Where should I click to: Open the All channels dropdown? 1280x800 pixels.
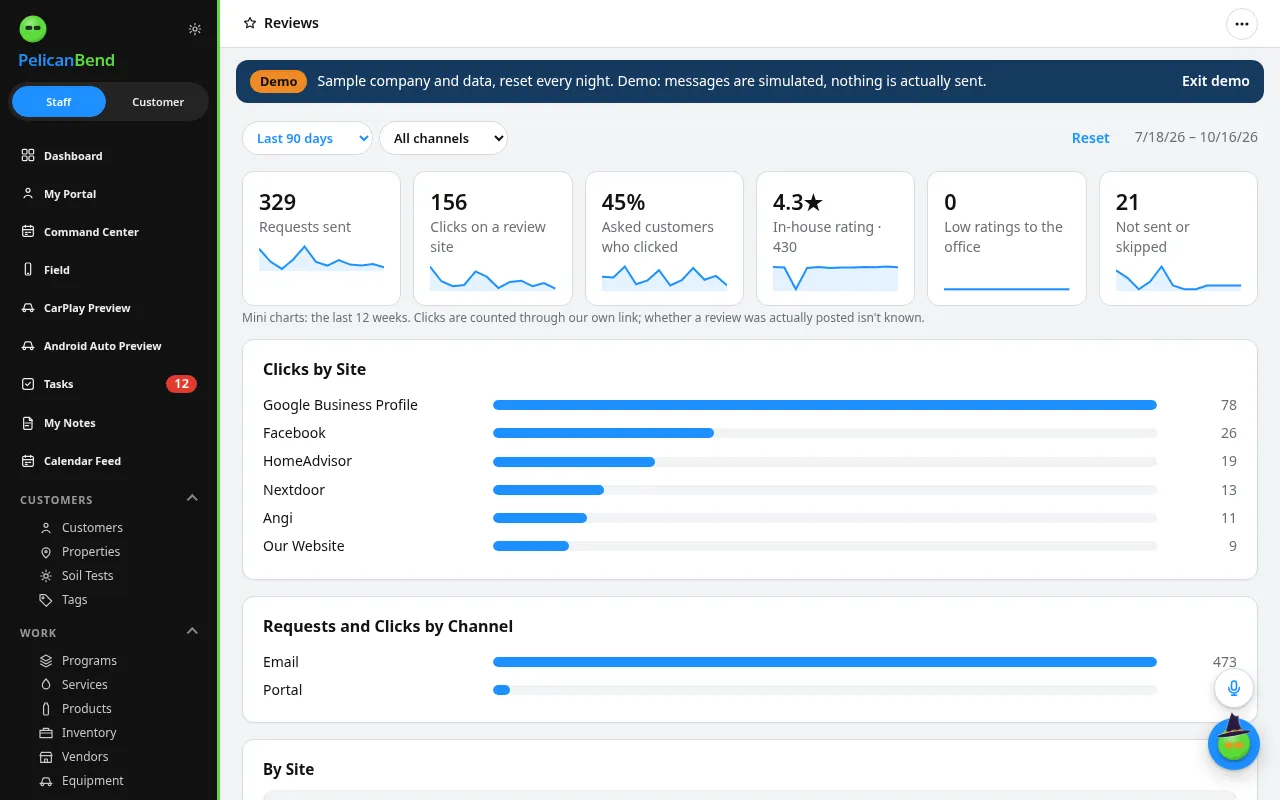[x=443, y=138]
